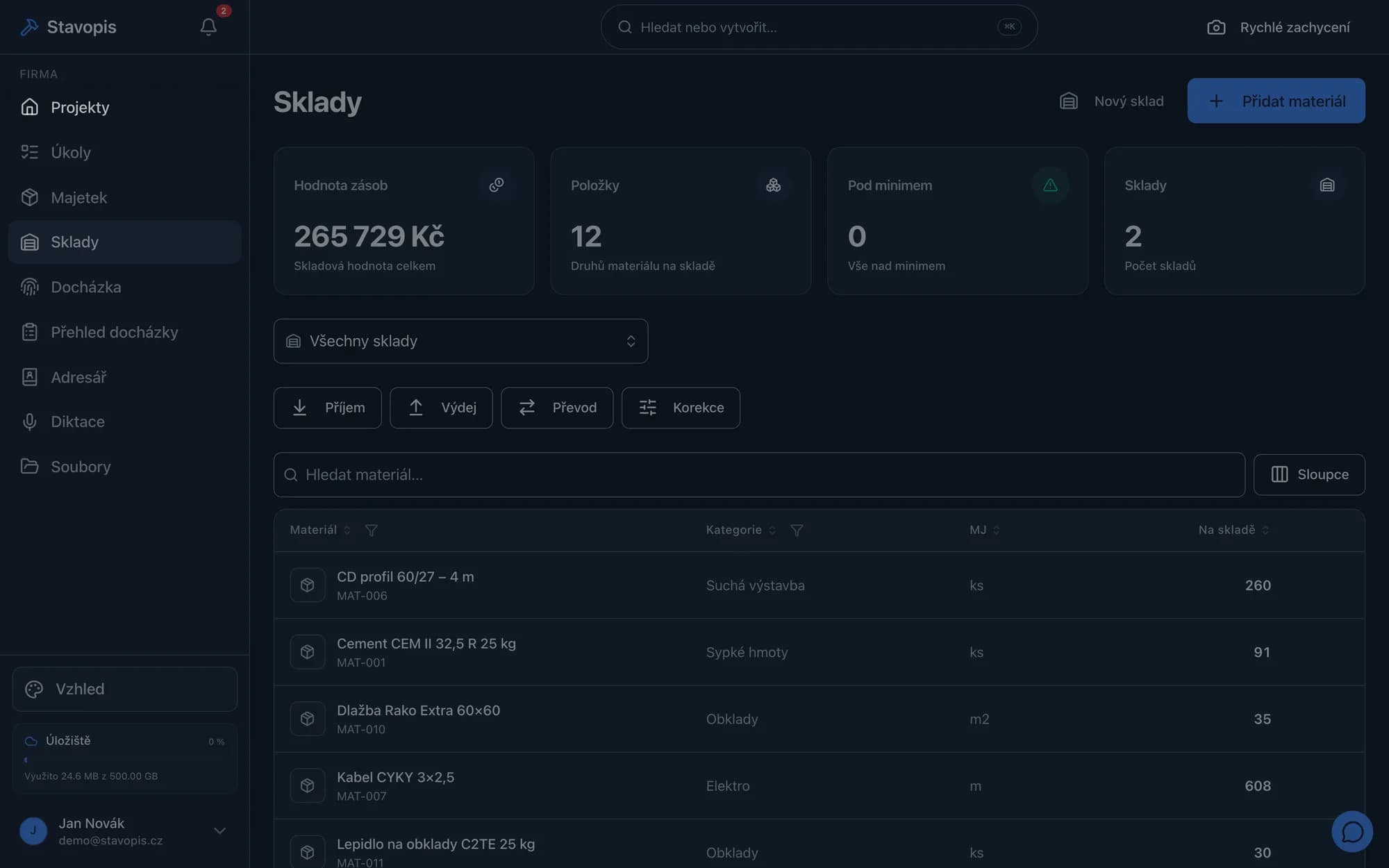Click the cloud icon next to Úložiště
This screenshot has width=1389, height=868.
tap(31, 741)
